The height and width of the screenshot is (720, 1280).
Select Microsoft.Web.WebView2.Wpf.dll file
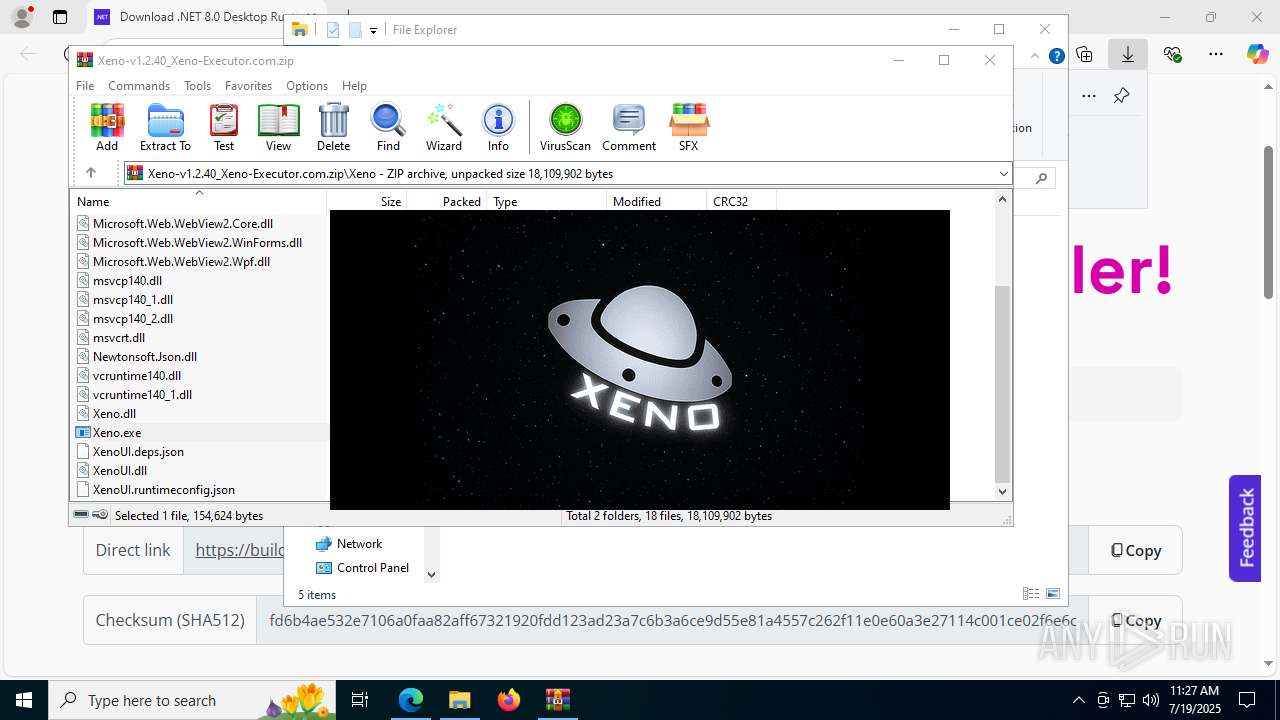(x=181, y=262)
